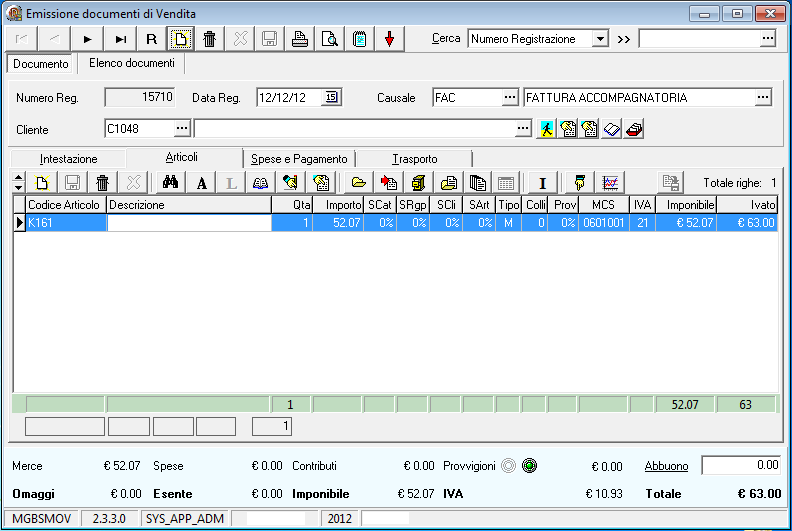Click the hand-with-list icon in the articles toolbar
This screenshot has height=531, width=792.
(321, 182)
